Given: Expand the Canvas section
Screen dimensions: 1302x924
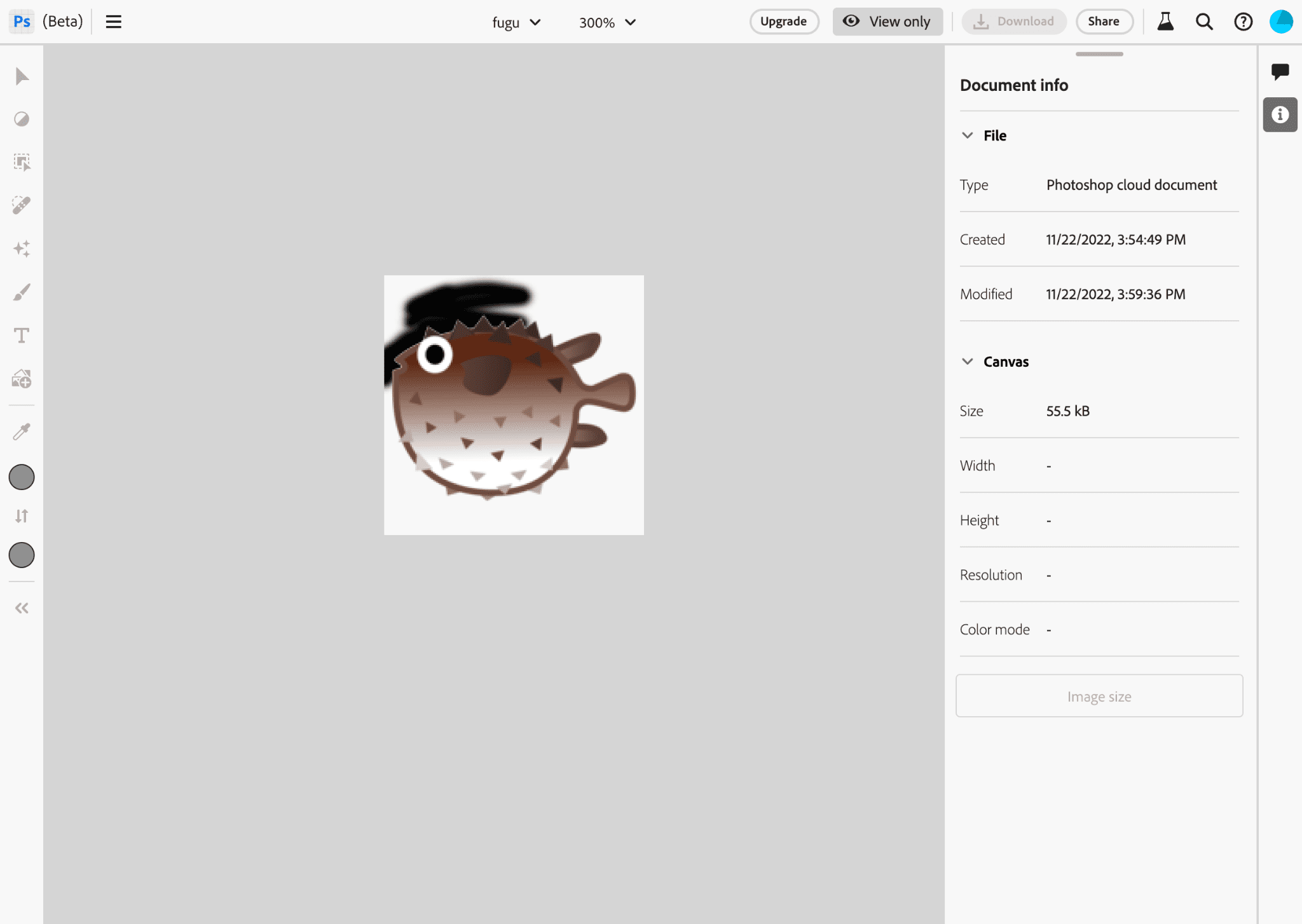Looking at the screenshot, I should [967, 361].
